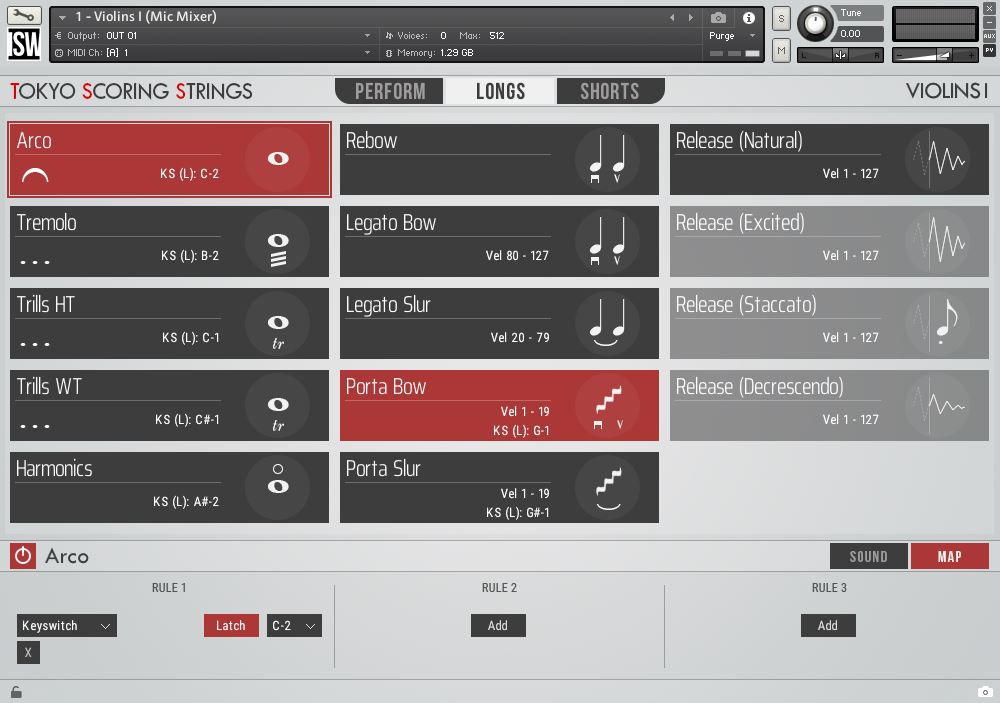The width and height of the screenshot is (1000, 703).
Task: Switch to the PERFORM tab
Action: tap(390, 91)
